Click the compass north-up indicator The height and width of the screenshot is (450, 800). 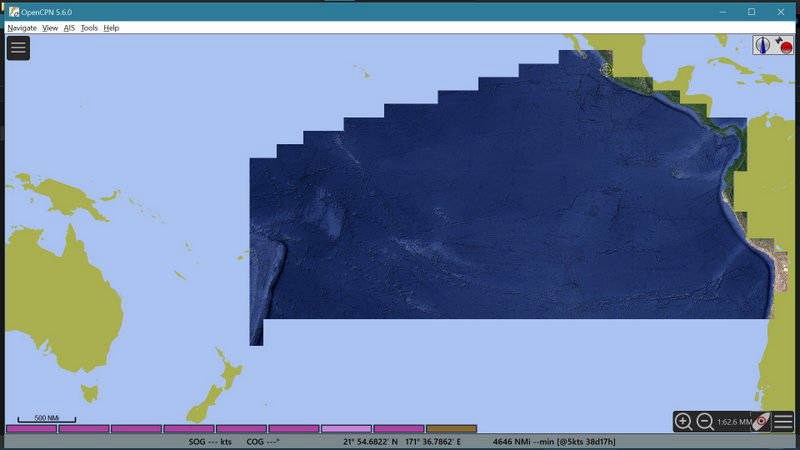[763, 45]
